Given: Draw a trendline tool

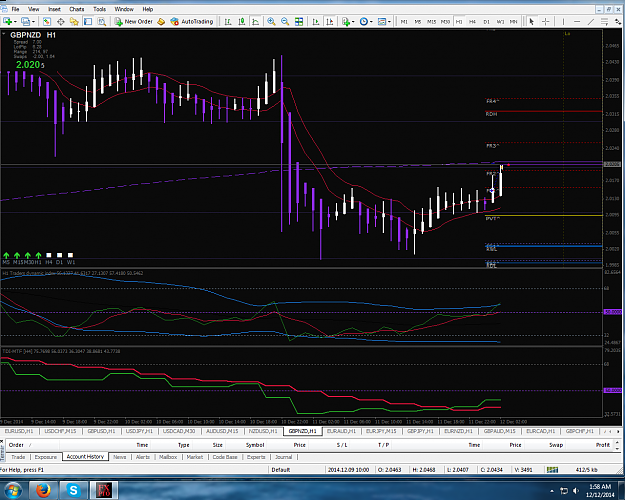Looking at the screenshot, I should click(591, 22).
